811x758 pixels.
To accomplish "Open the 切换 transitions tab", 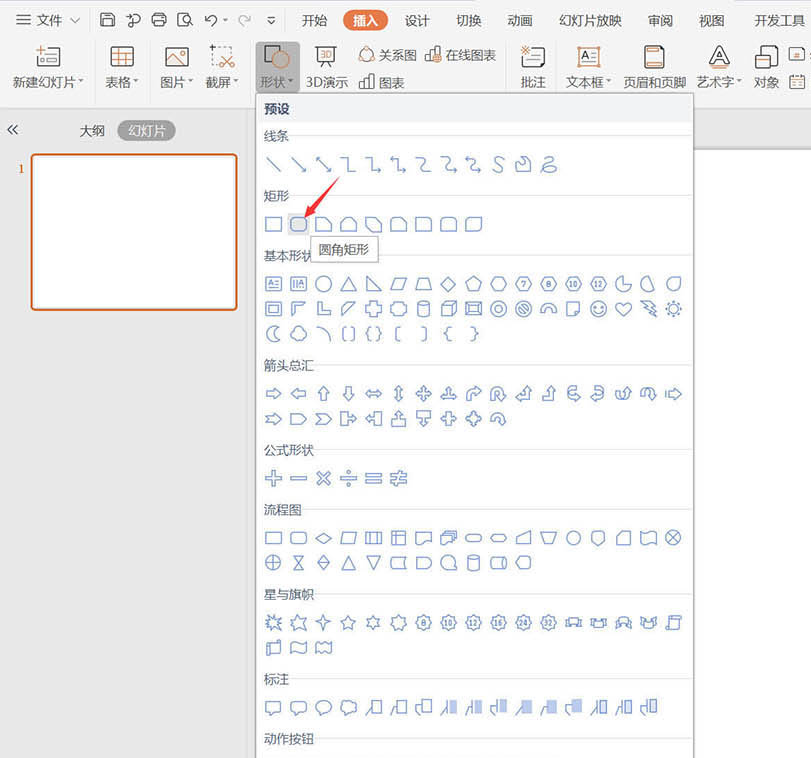I will pos(469,21).
